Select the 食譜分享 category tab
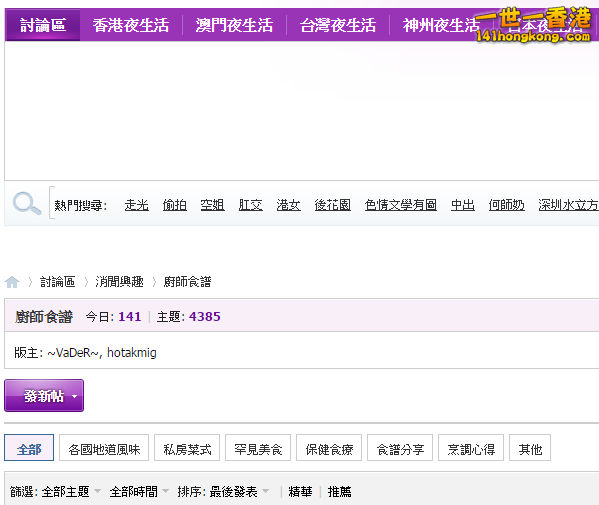Image resolution: width=599 pixels, height=505 pixels. [400, 448]
